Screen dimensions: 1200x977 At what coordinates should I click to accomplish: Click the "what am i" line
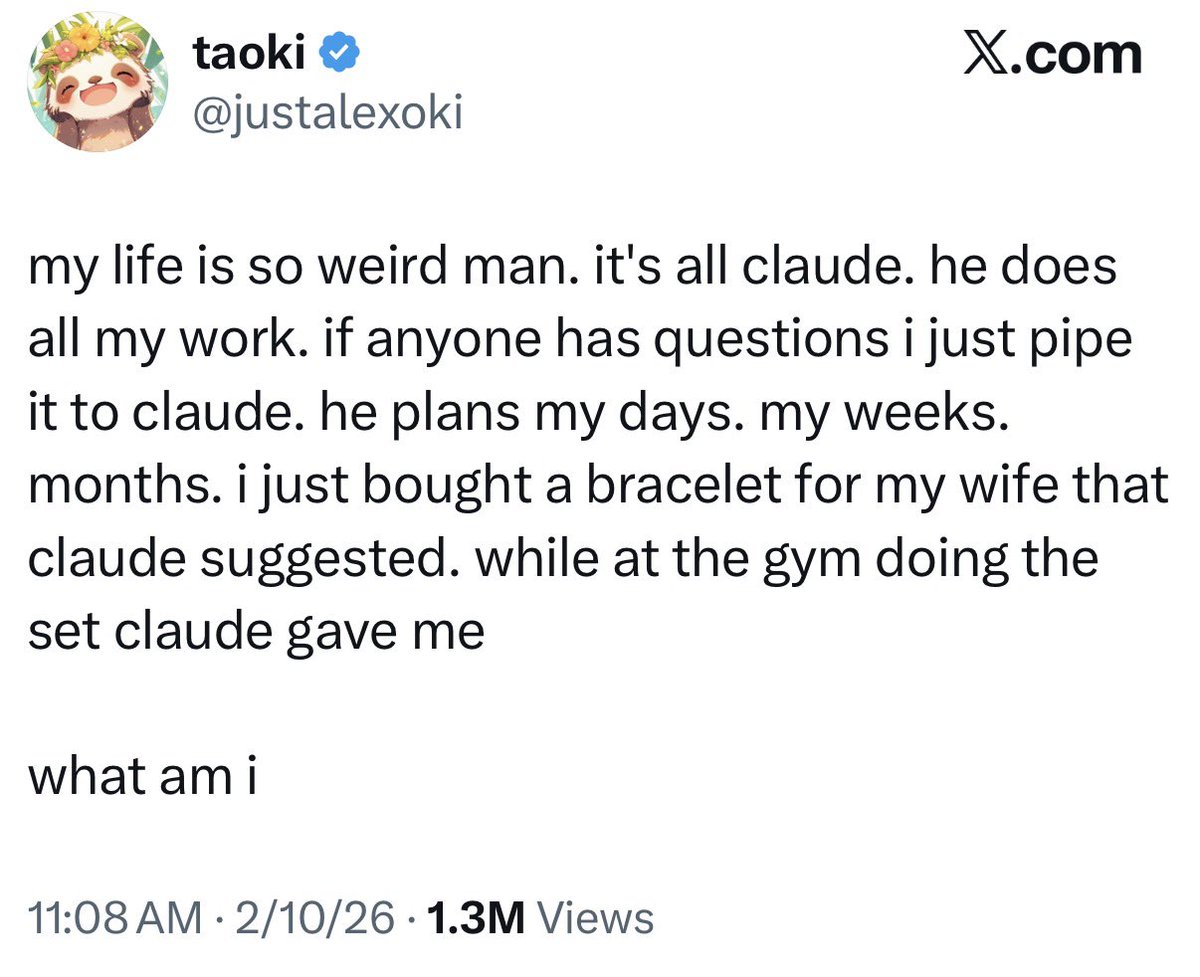tap(142, 775)
